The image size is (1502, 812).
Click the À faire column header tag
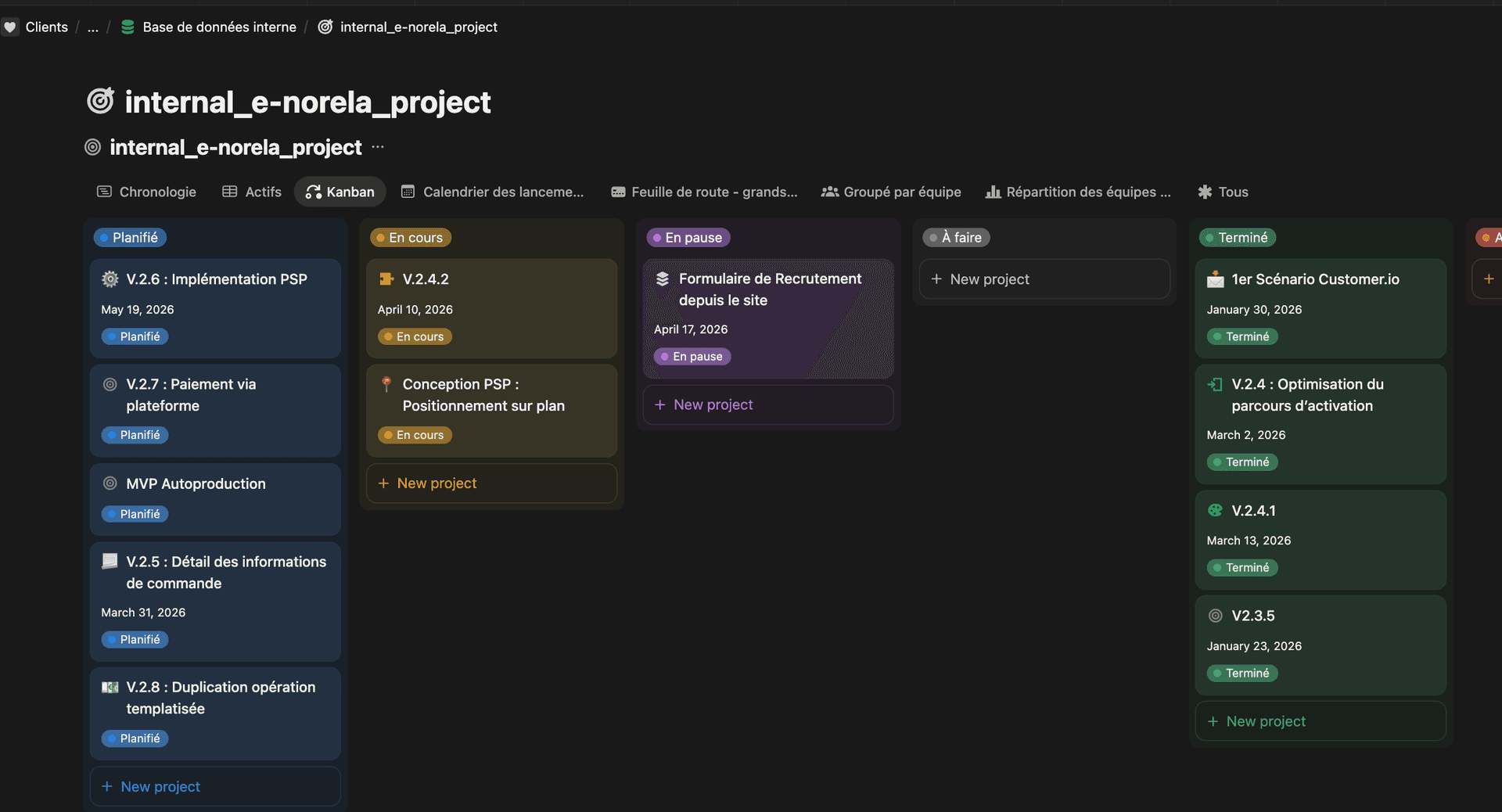(957, 237)
